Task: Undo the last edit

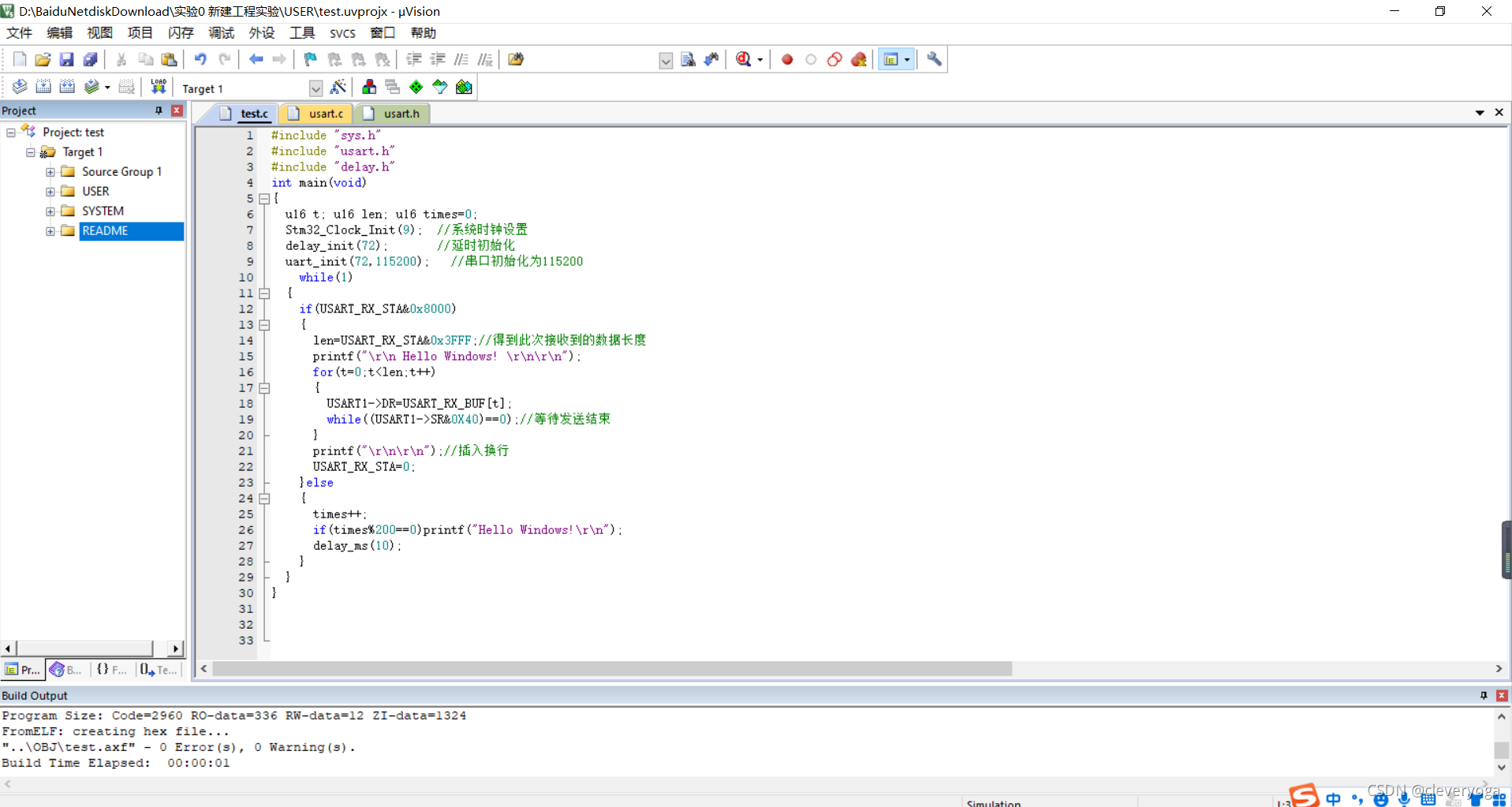Action: [x=200, y=58]
